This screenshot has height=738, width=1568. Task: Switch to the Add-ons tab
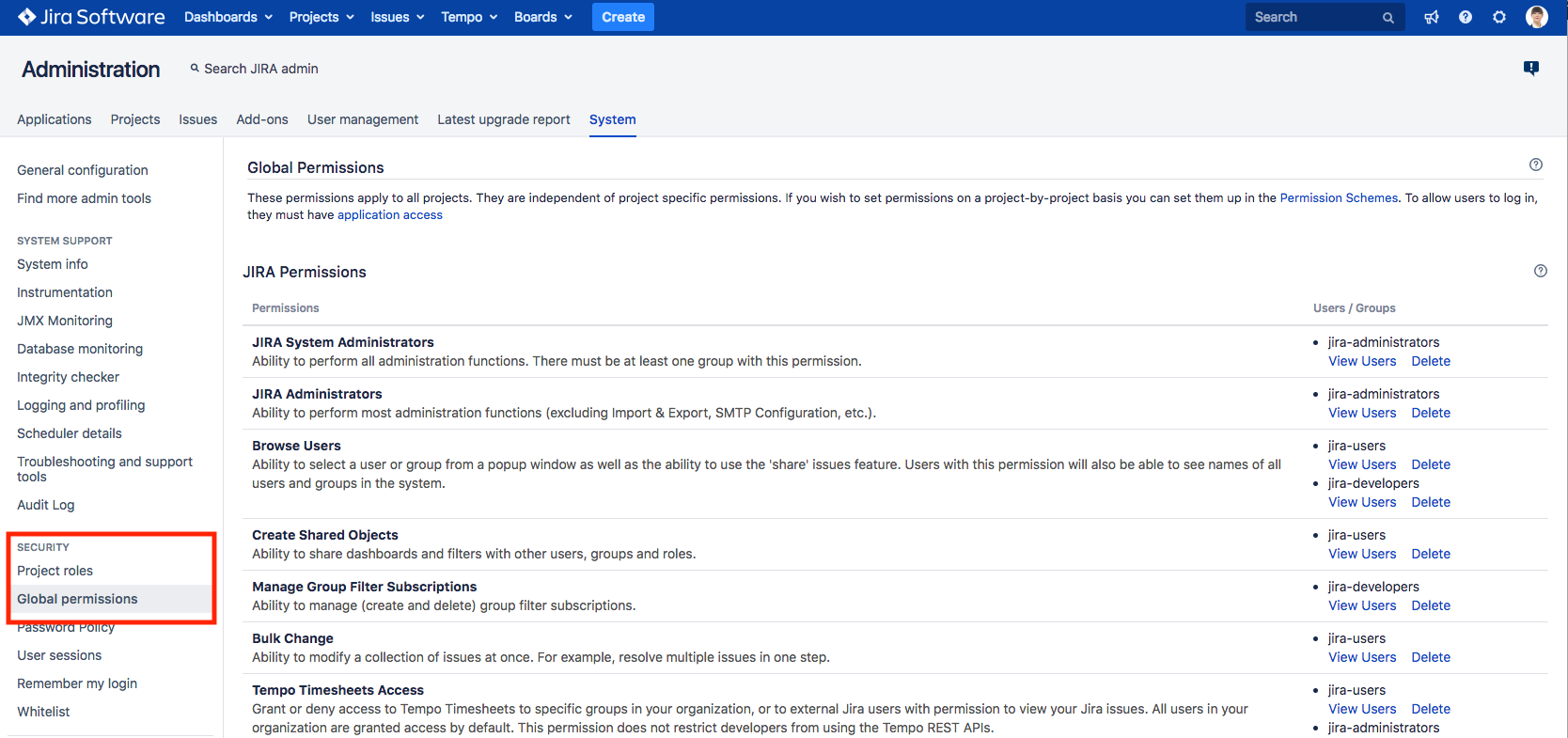coord(262,119)
